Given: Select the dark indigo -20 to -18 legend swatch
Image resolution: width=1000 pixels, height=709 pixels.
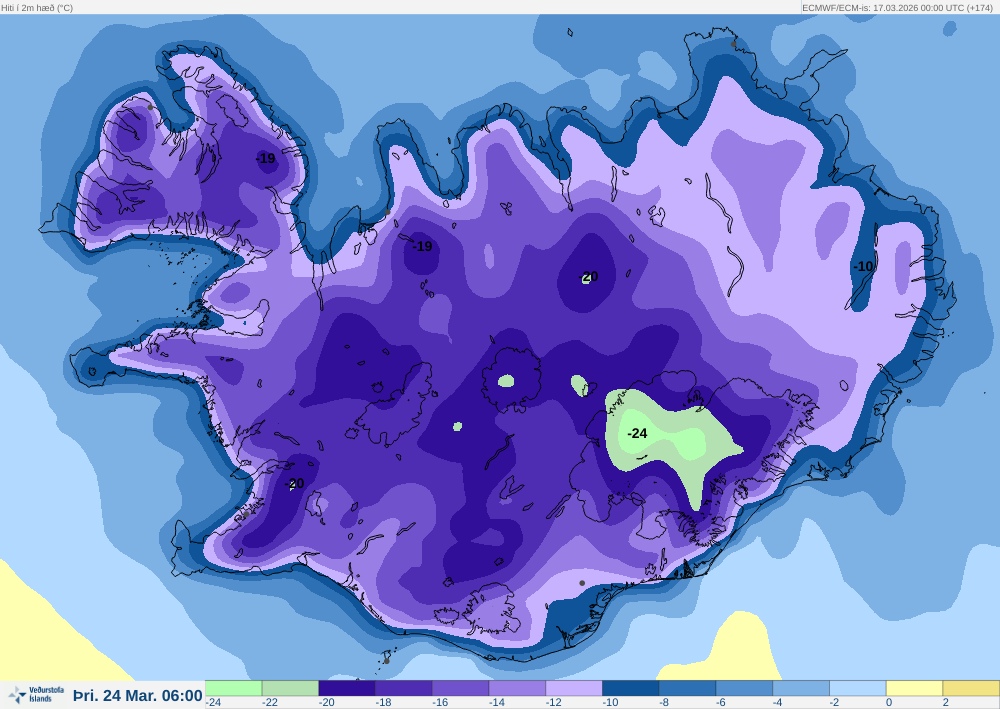Looking at the screenshot, I should click(x=347, y=688).
